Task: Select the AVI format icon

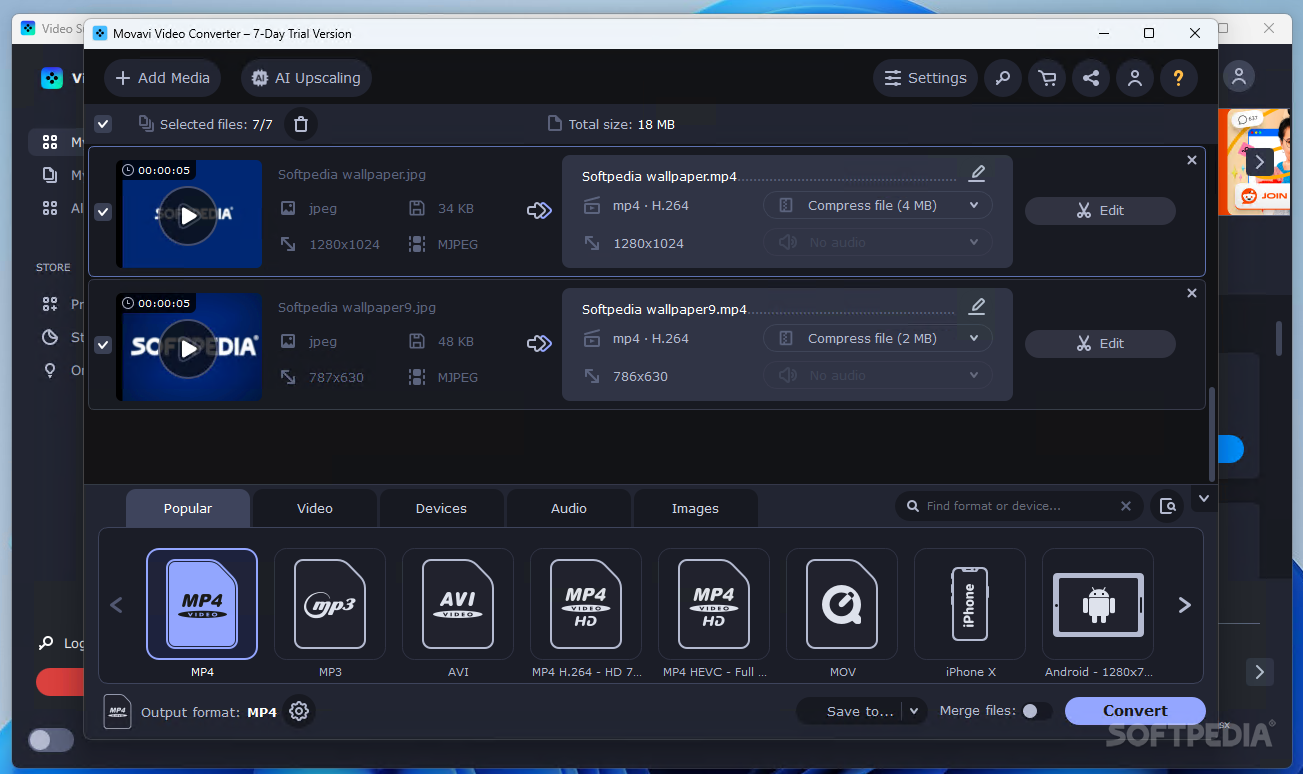Action: (x=458, y=604)
